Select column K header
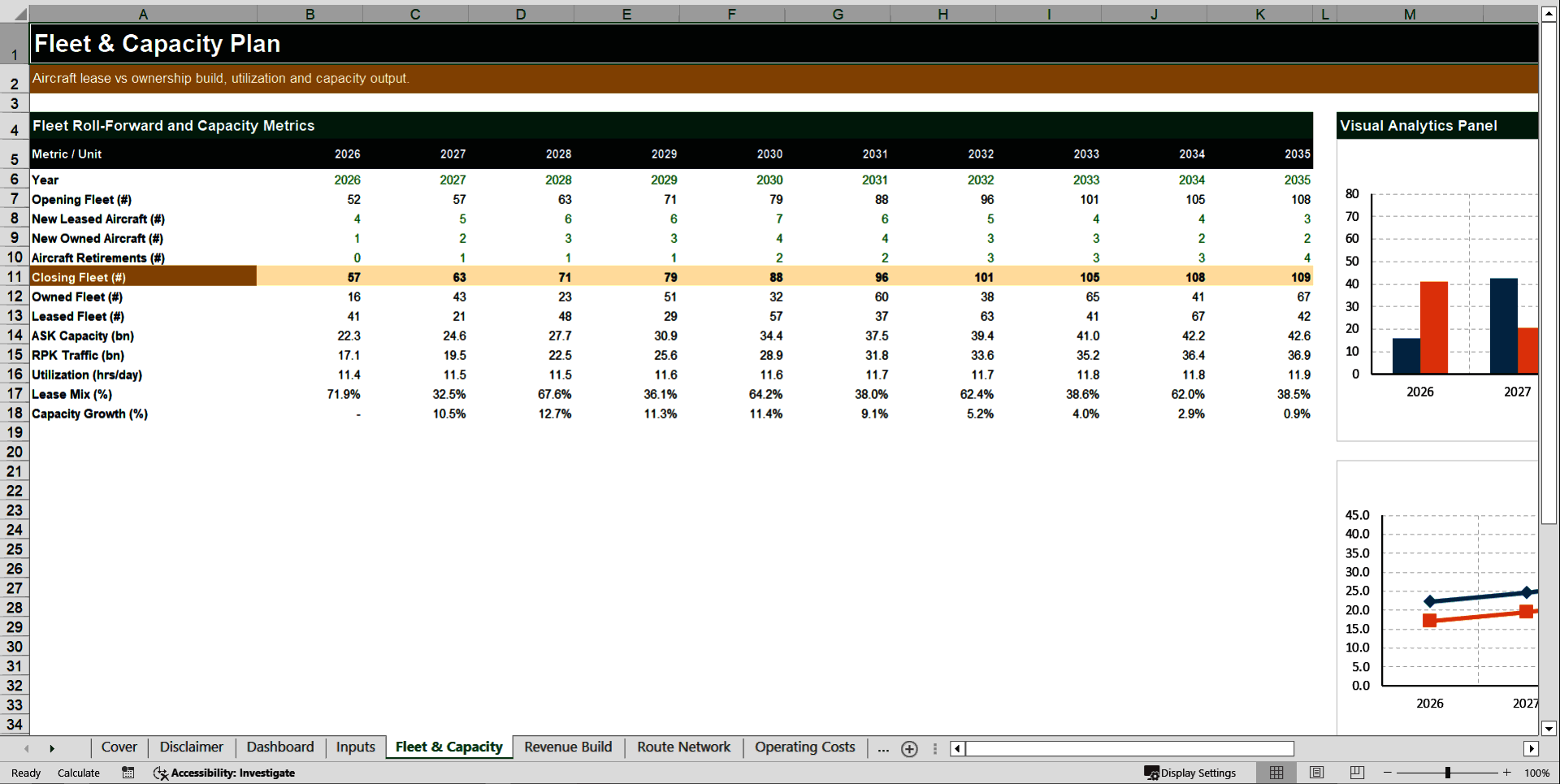 point(1260,14)
